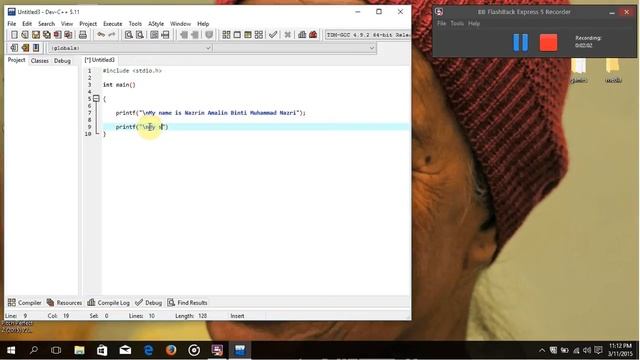Switch to the Project side tab

click(16, 60)
